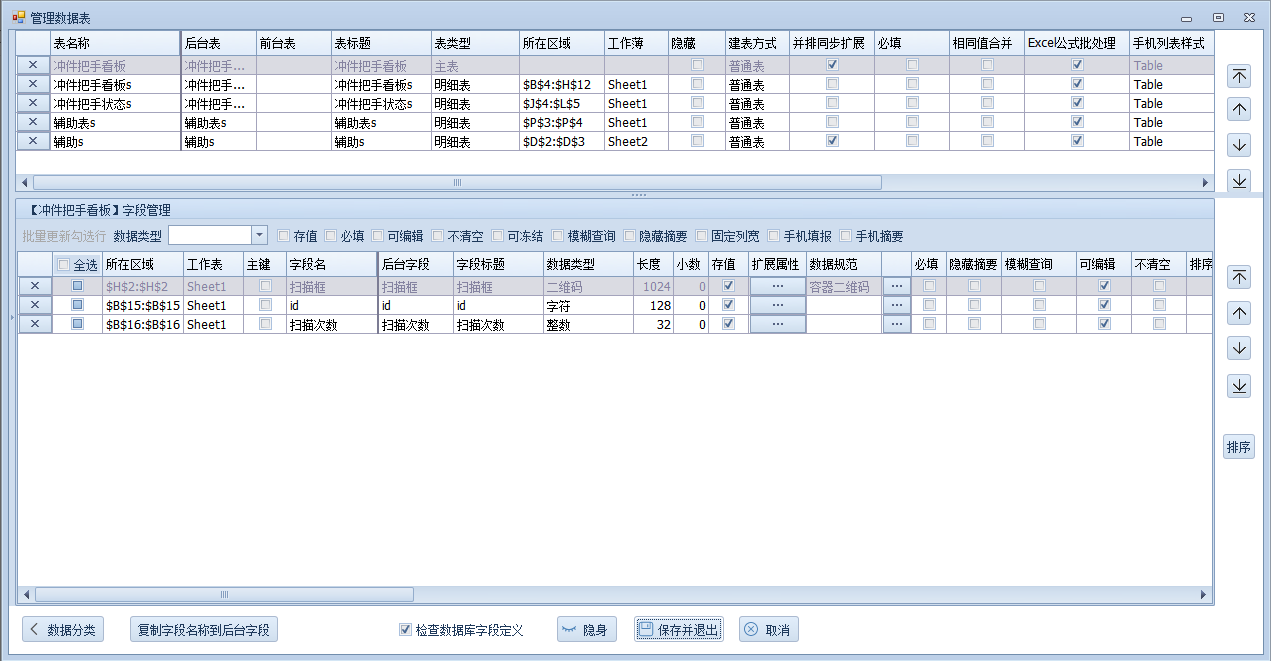Image resolution: width=1271 pixels, height=661 pixels.
Task: Toggle 并排同步扩展 for 辅助s row
Action: 832,142
